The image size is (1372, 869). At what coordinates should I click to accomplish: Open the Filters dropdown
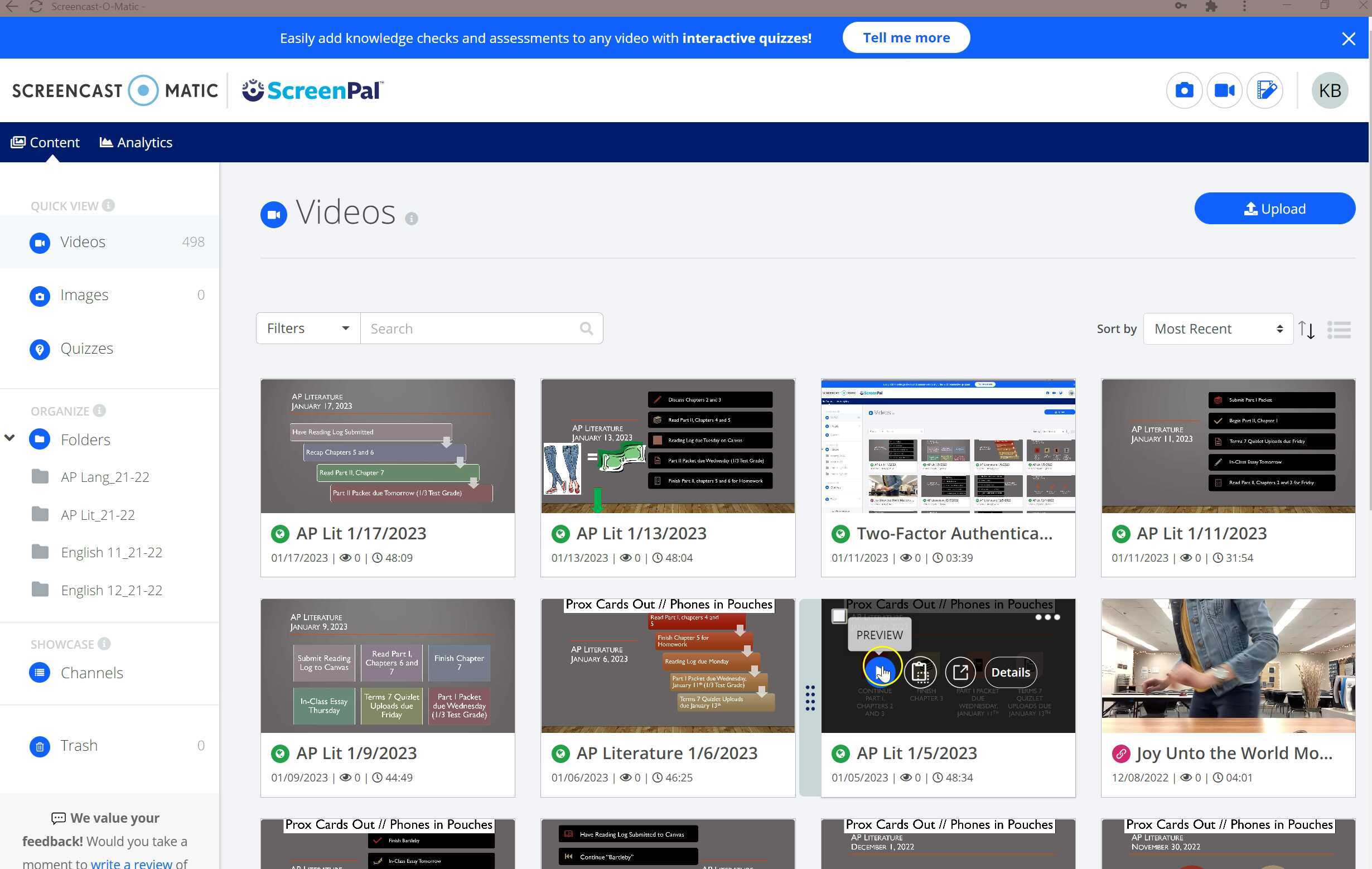[308, 328]
